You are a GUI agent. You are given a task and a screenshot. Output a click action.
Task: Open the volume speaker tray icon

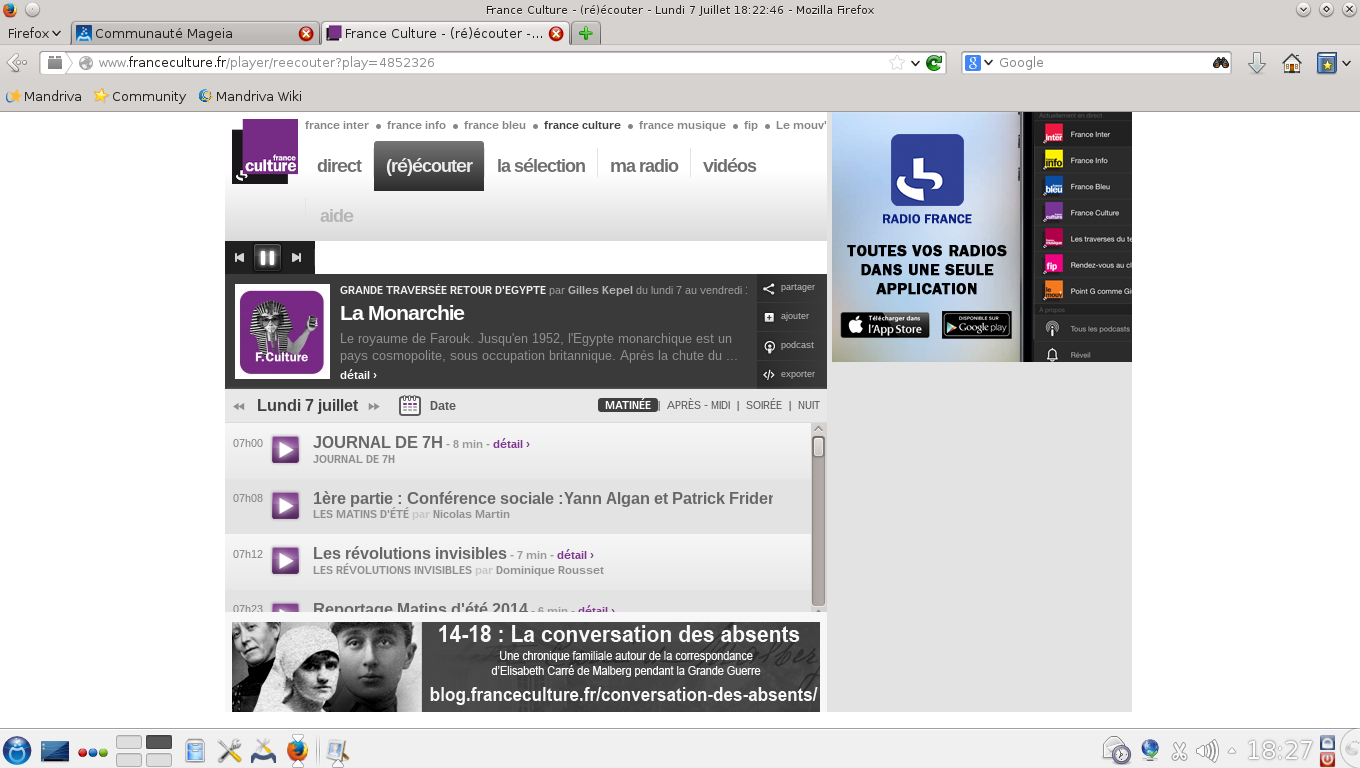pyautogui.click(x=1207, y=751)
